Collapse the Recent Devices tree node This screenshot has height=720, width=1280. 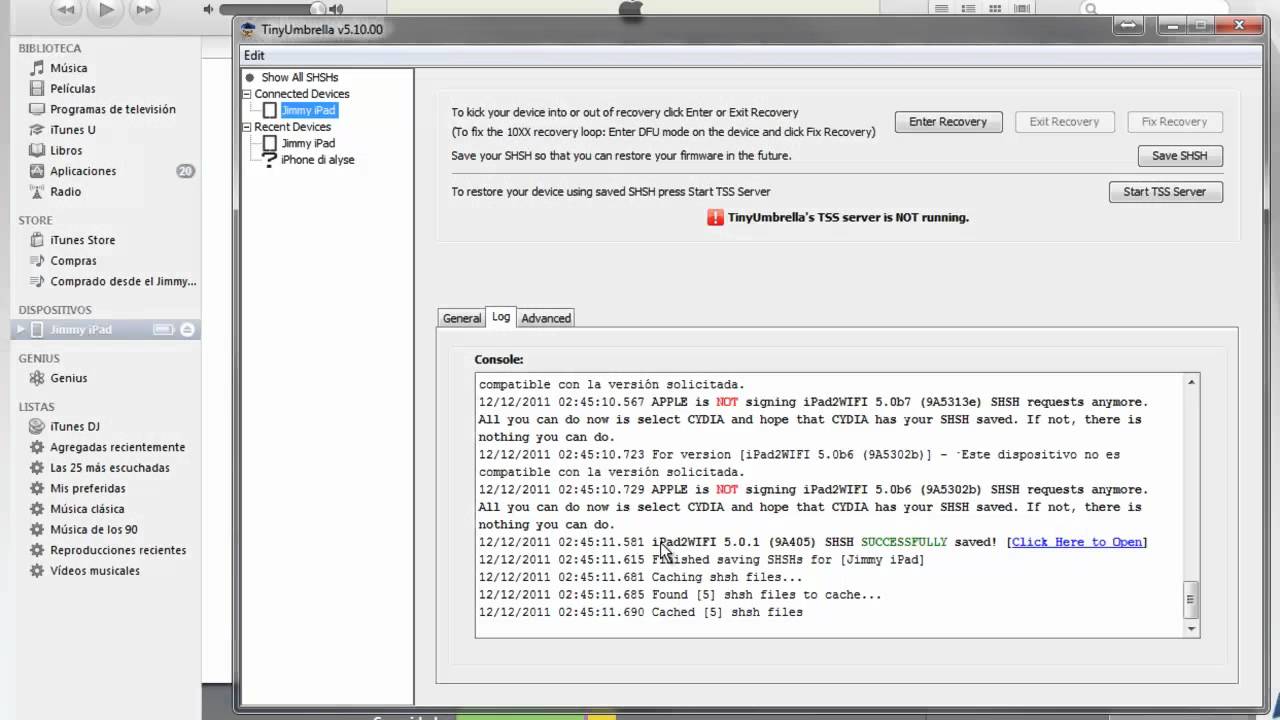[247, 127]
